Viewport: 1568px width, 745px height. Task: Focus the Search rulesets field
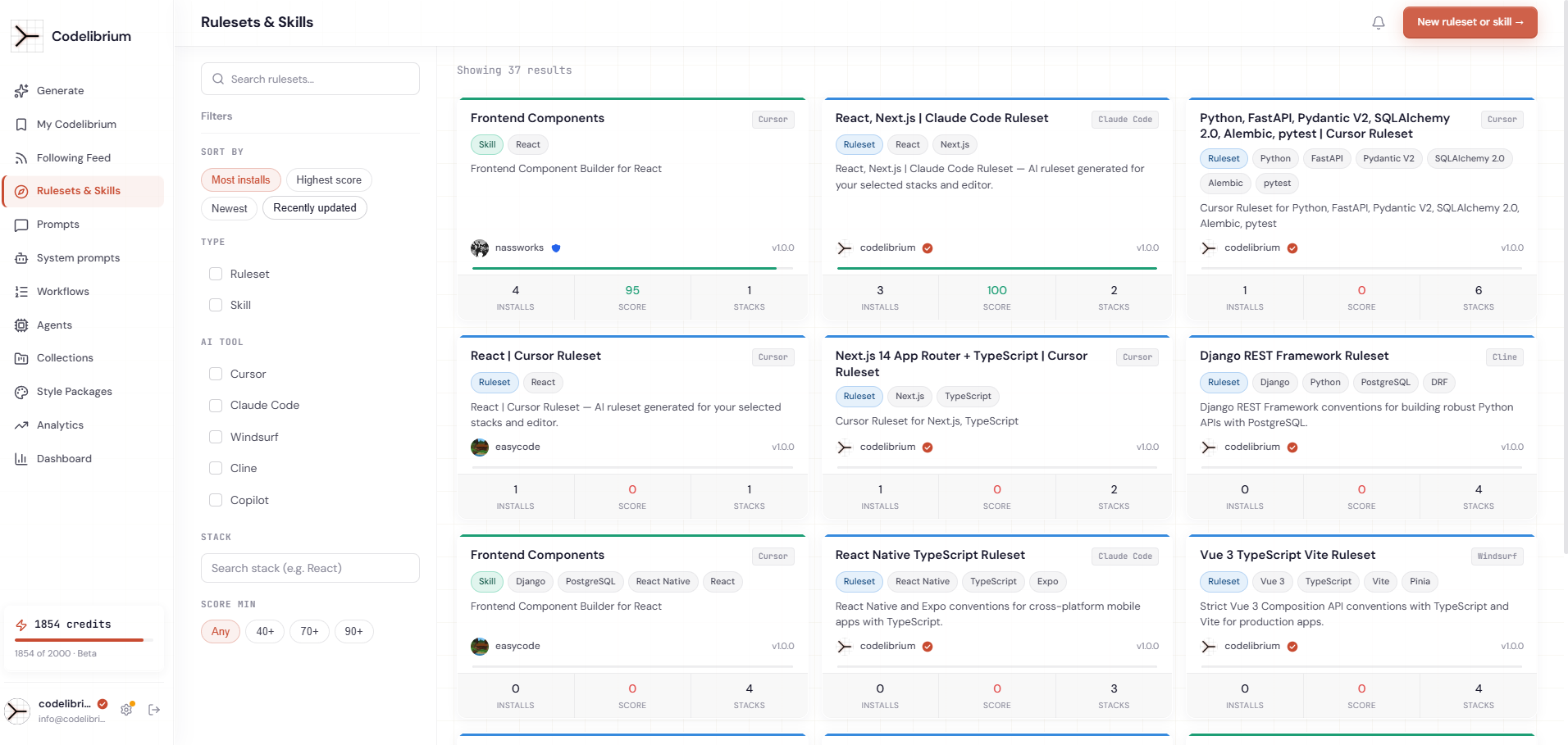point(310,79)
